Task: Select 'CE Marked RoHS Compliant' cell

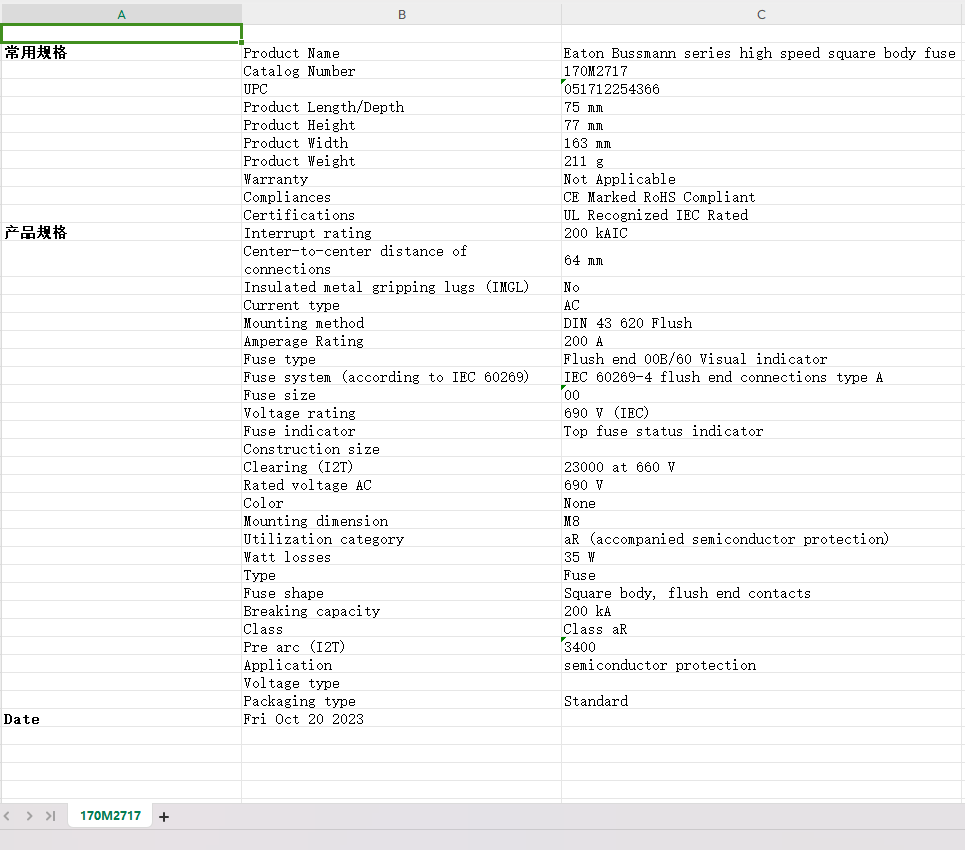Action: coord(762,197)
